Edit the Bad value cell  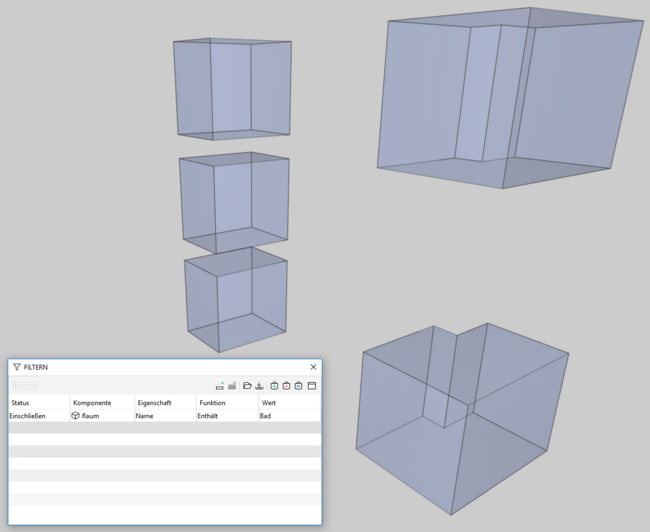pos(290,416)
